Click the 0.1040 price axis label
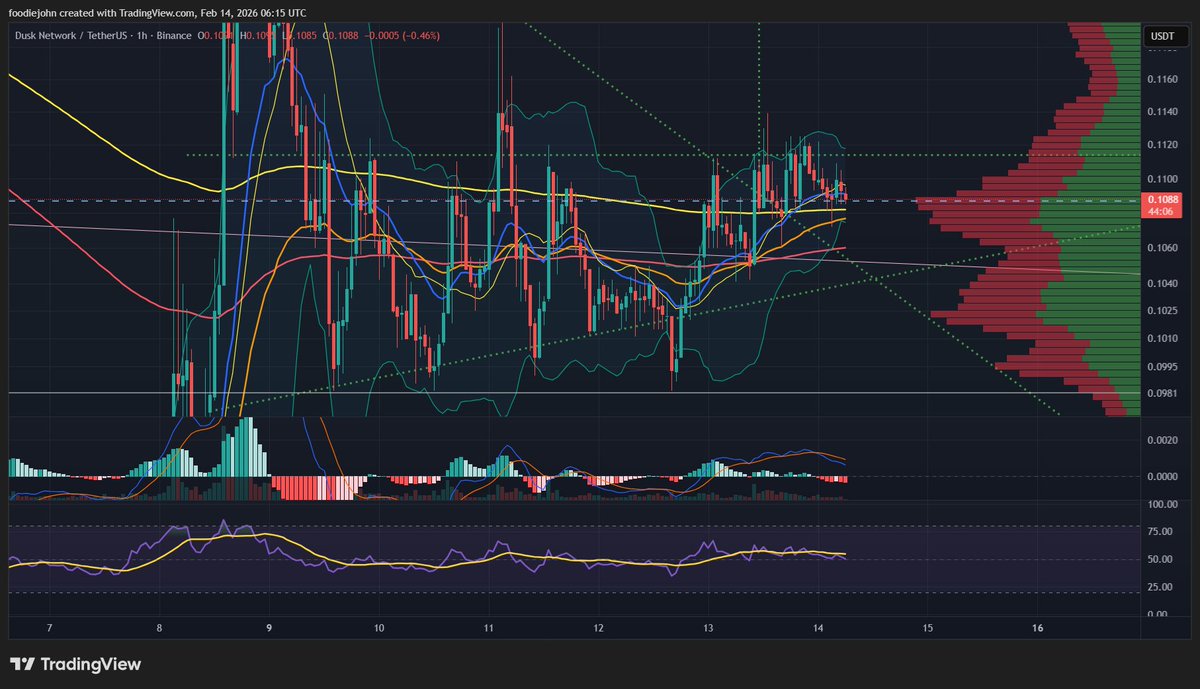The image size is (1200, 689). pyautogui.click(x=1162, y=284)
